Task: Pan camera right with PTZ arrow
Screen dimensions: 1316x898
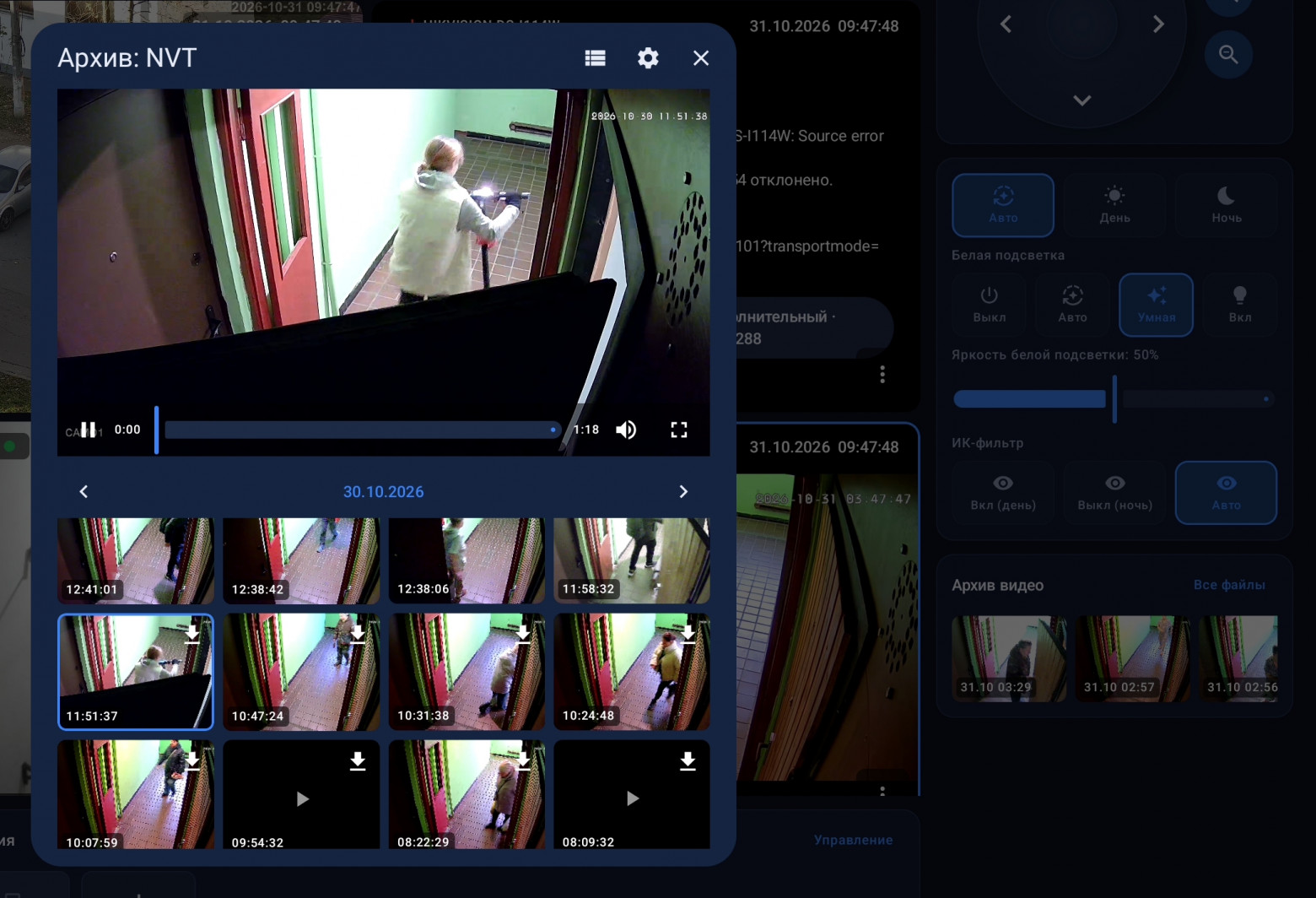Action: pos(1159,24)
